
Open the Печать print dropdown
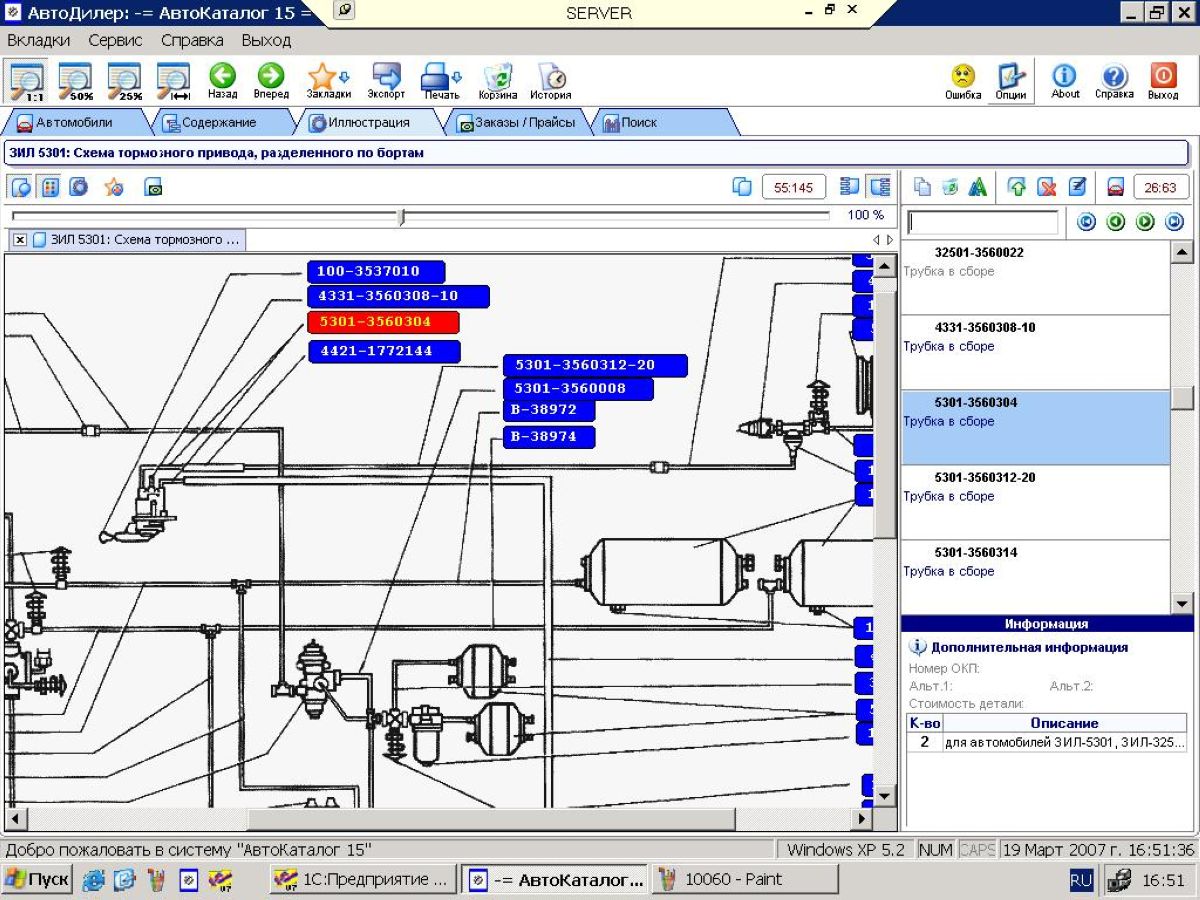tap(441, 81)
